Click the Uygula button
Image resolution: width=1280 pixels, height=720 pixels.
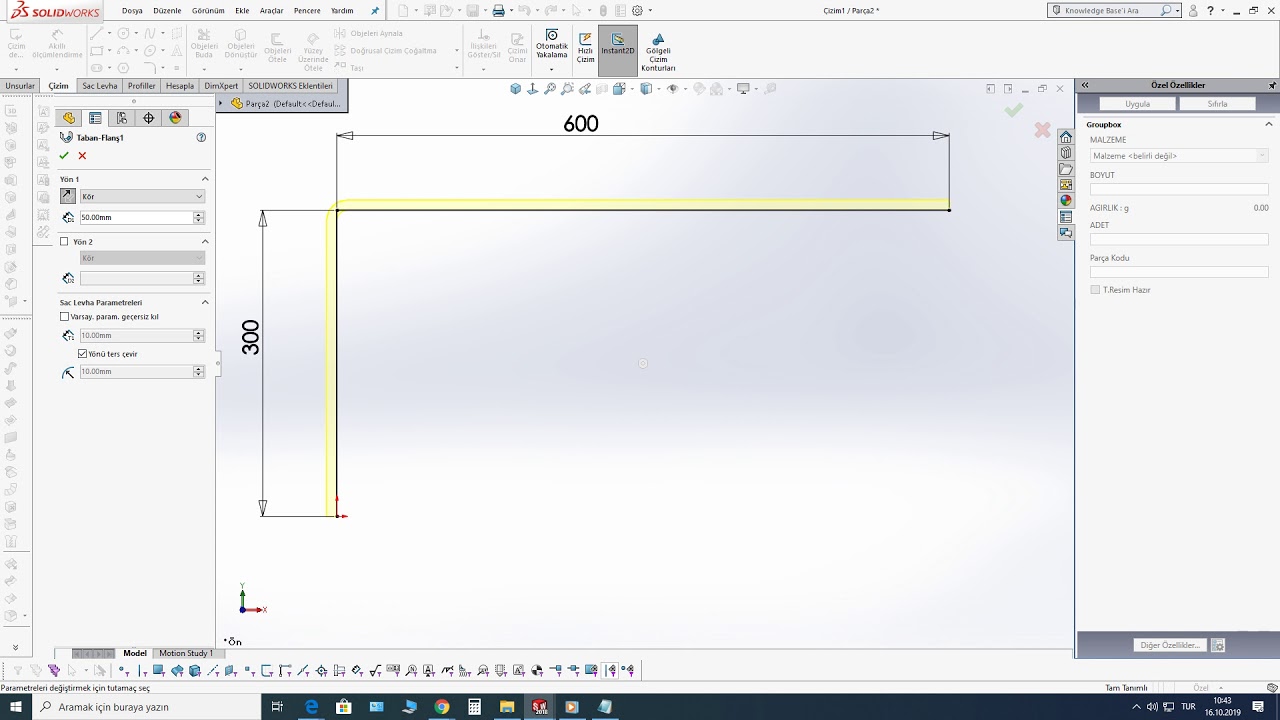pyautogui.click(x=1138, y=104)
